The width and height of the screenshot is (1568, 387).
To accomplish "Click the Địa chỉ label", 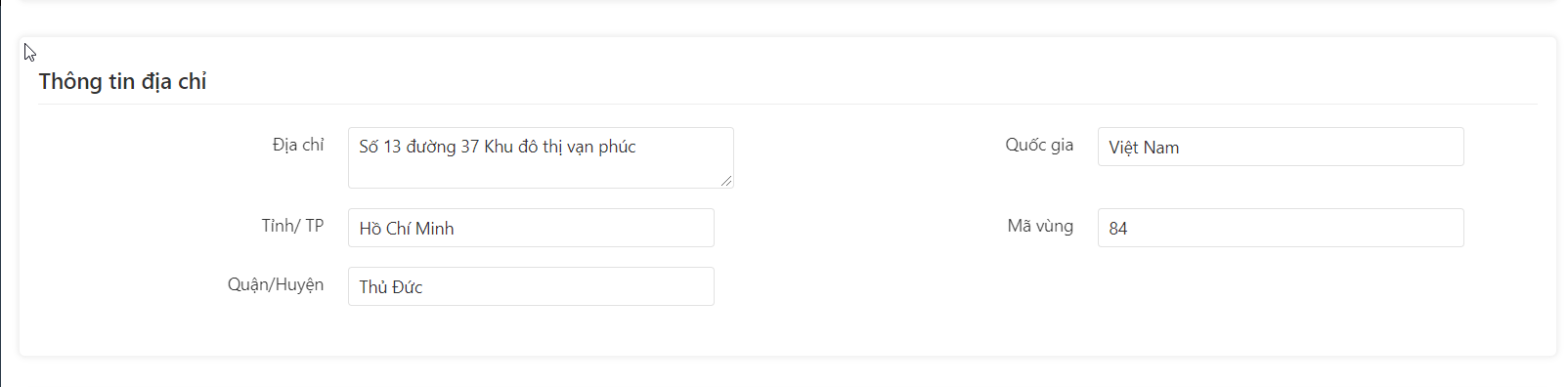I will tap(298, 145).
